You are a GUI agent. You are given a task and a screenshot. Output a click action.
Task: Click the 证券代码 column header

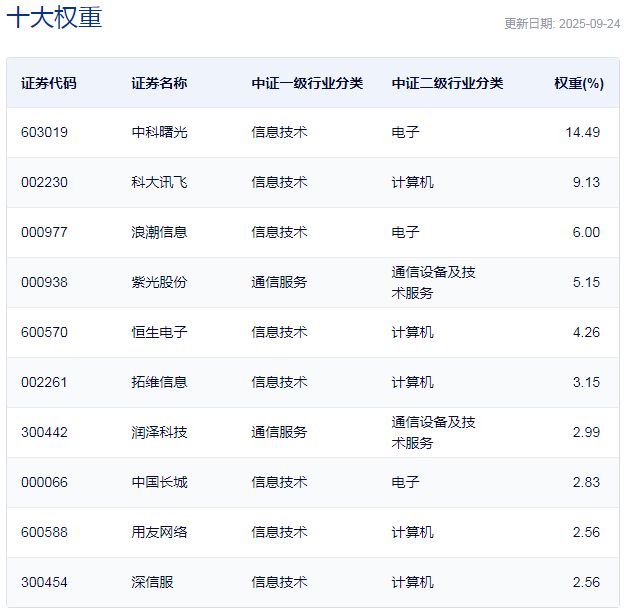point(49,83)
